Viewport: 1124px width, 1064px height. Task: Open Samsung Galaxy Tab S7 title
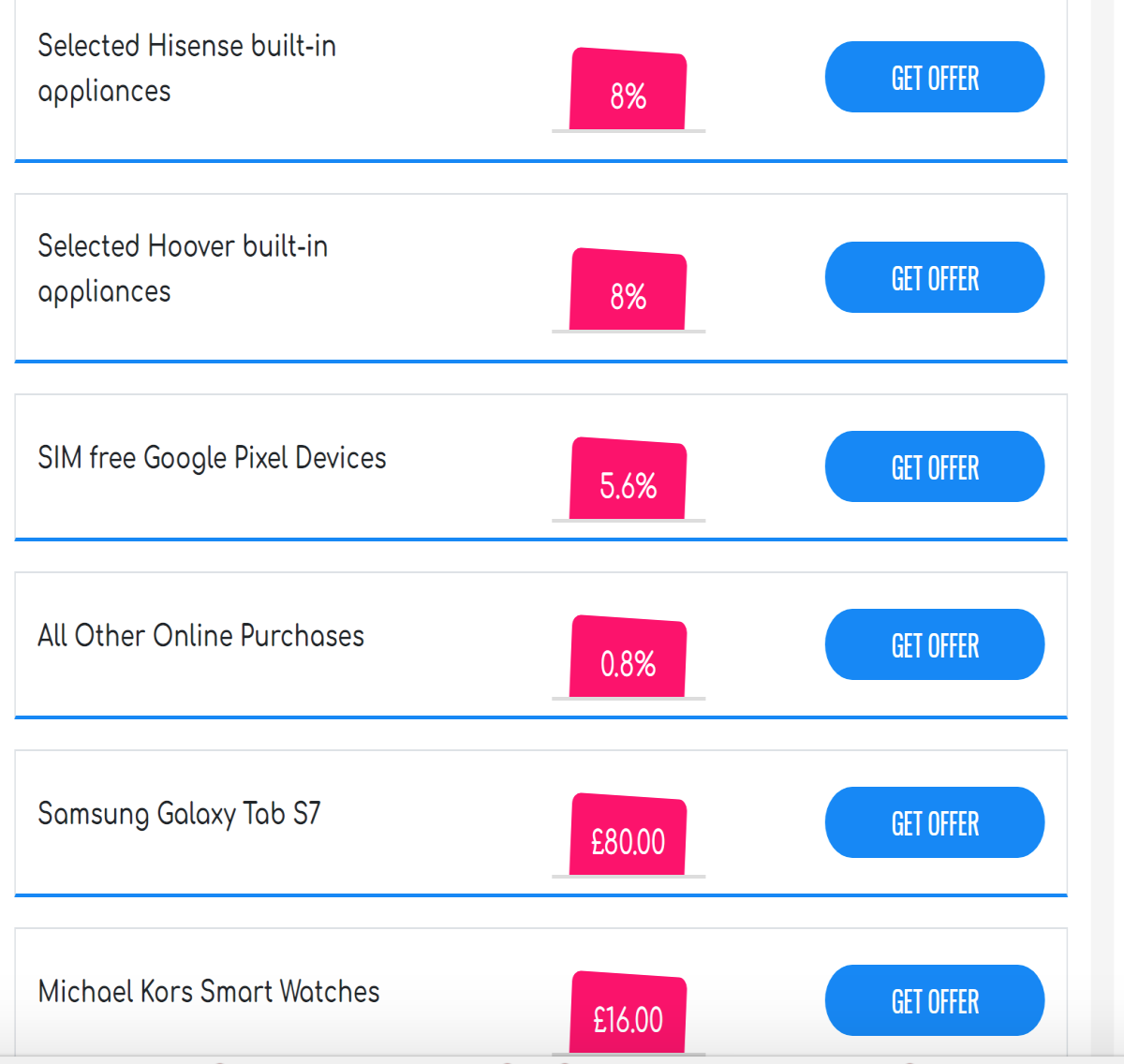coord(179,814)
